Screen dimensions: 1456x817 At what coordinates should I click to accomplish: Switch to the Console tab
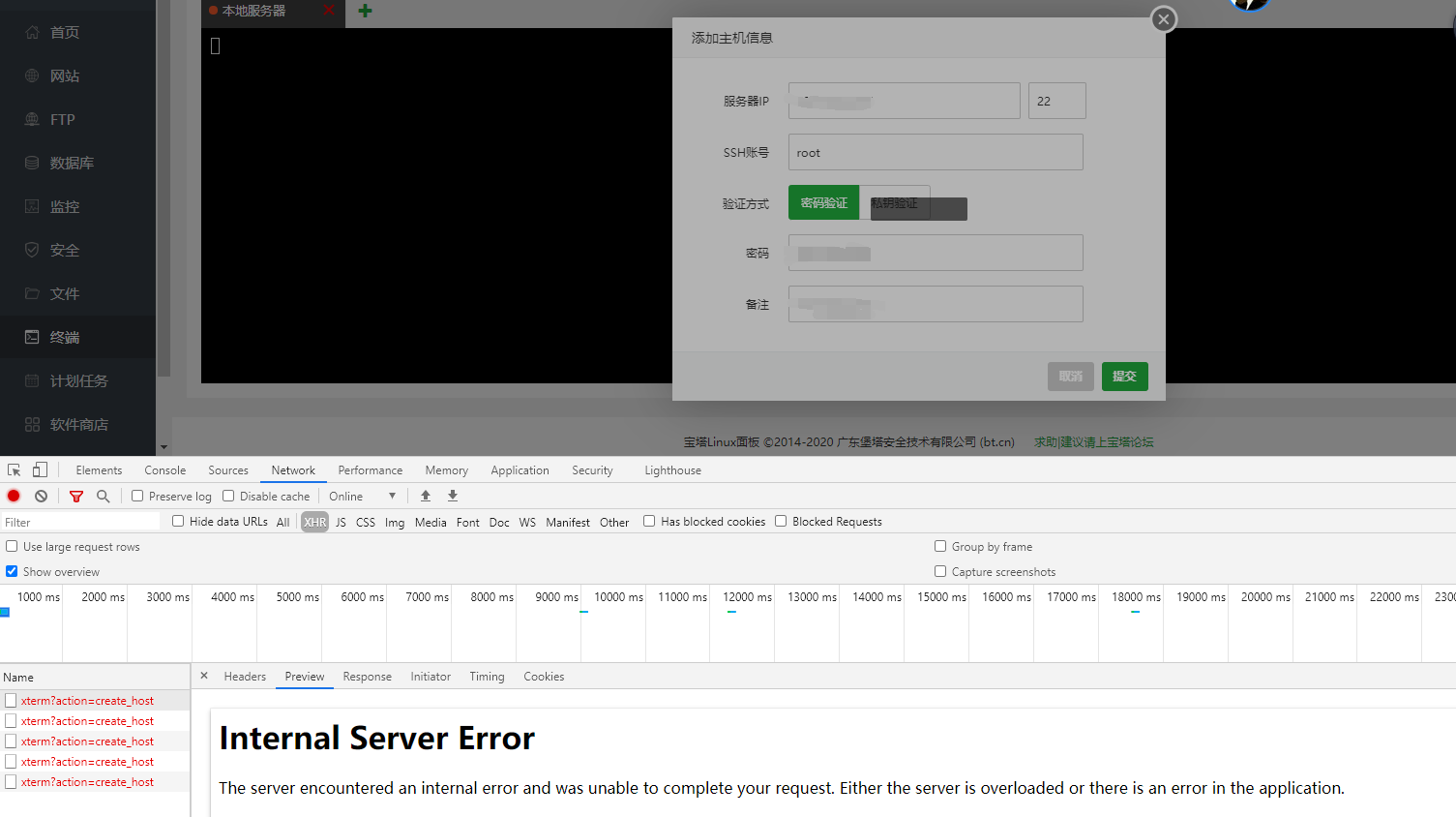pos(165,470)
